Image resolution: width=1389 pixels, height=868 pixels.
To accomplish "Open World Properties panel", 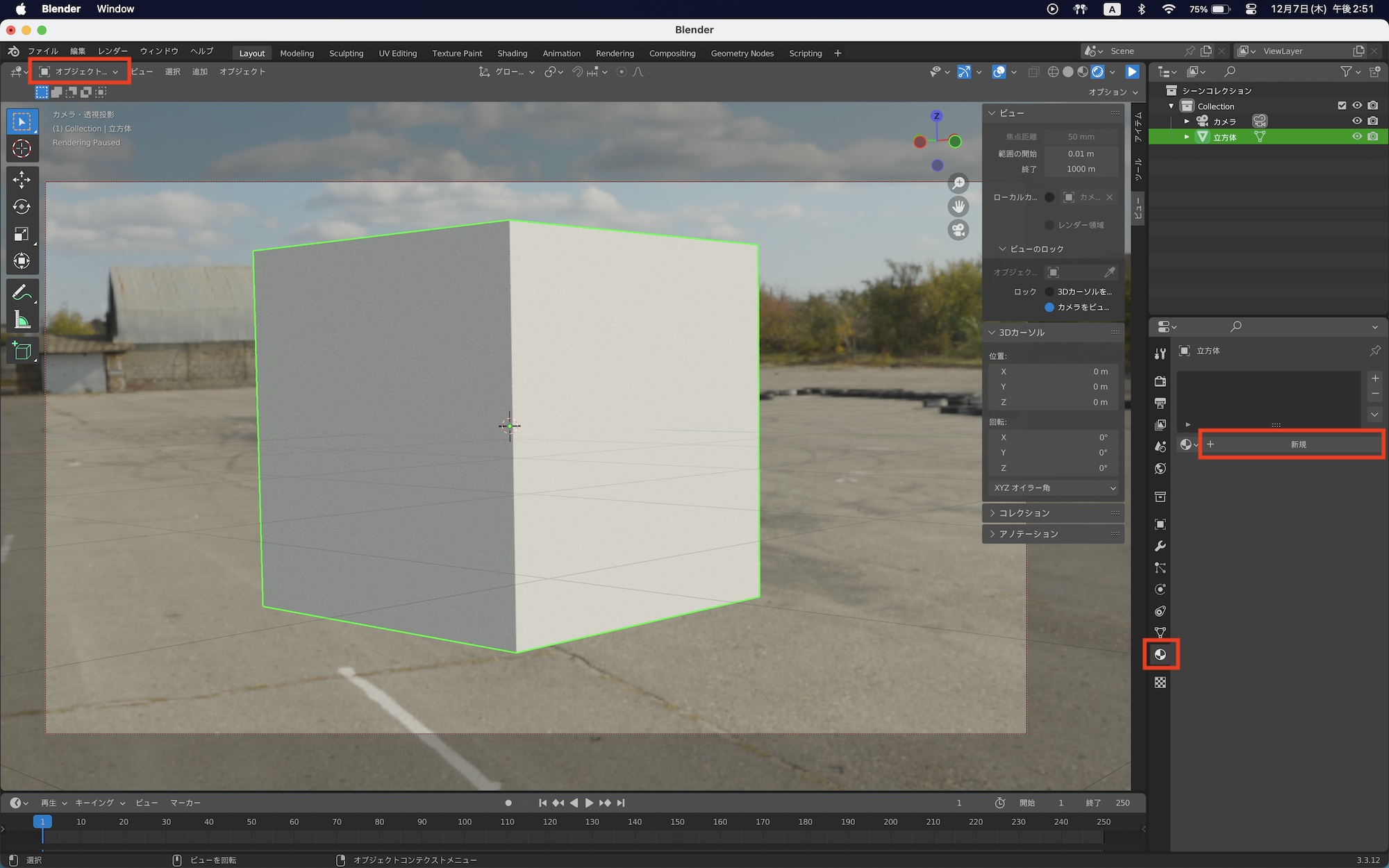I will [x=1161, y=468].
